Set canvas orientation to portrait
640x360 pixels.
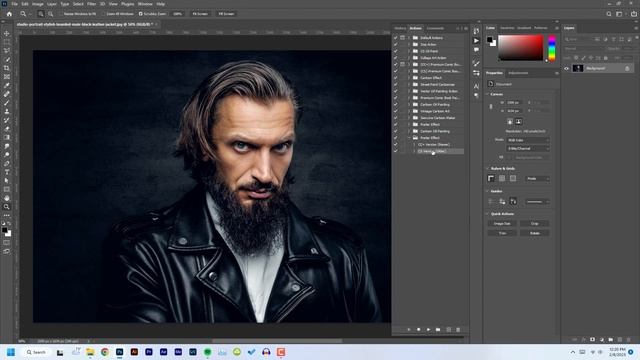click(510, 122)
